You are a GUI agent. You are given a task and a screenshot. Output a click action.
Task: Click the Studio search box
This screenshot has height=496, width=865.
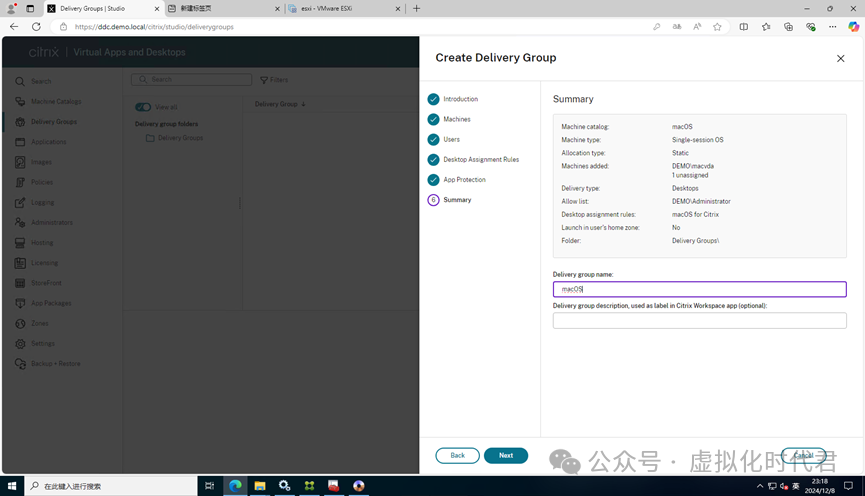(x=191, y=79)
